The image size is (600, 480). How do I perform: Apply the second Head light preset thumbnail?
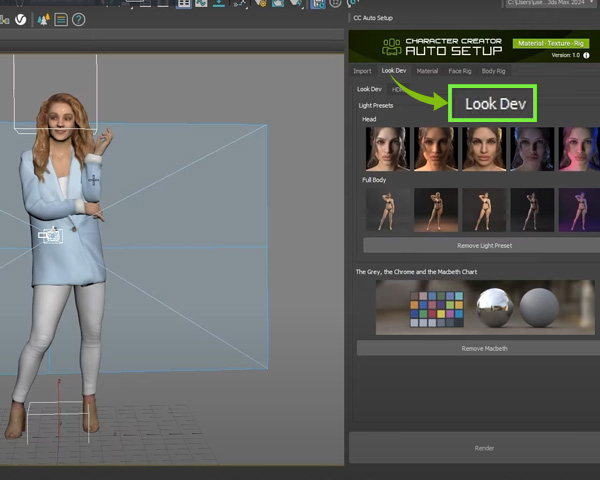tap(436, 149)
